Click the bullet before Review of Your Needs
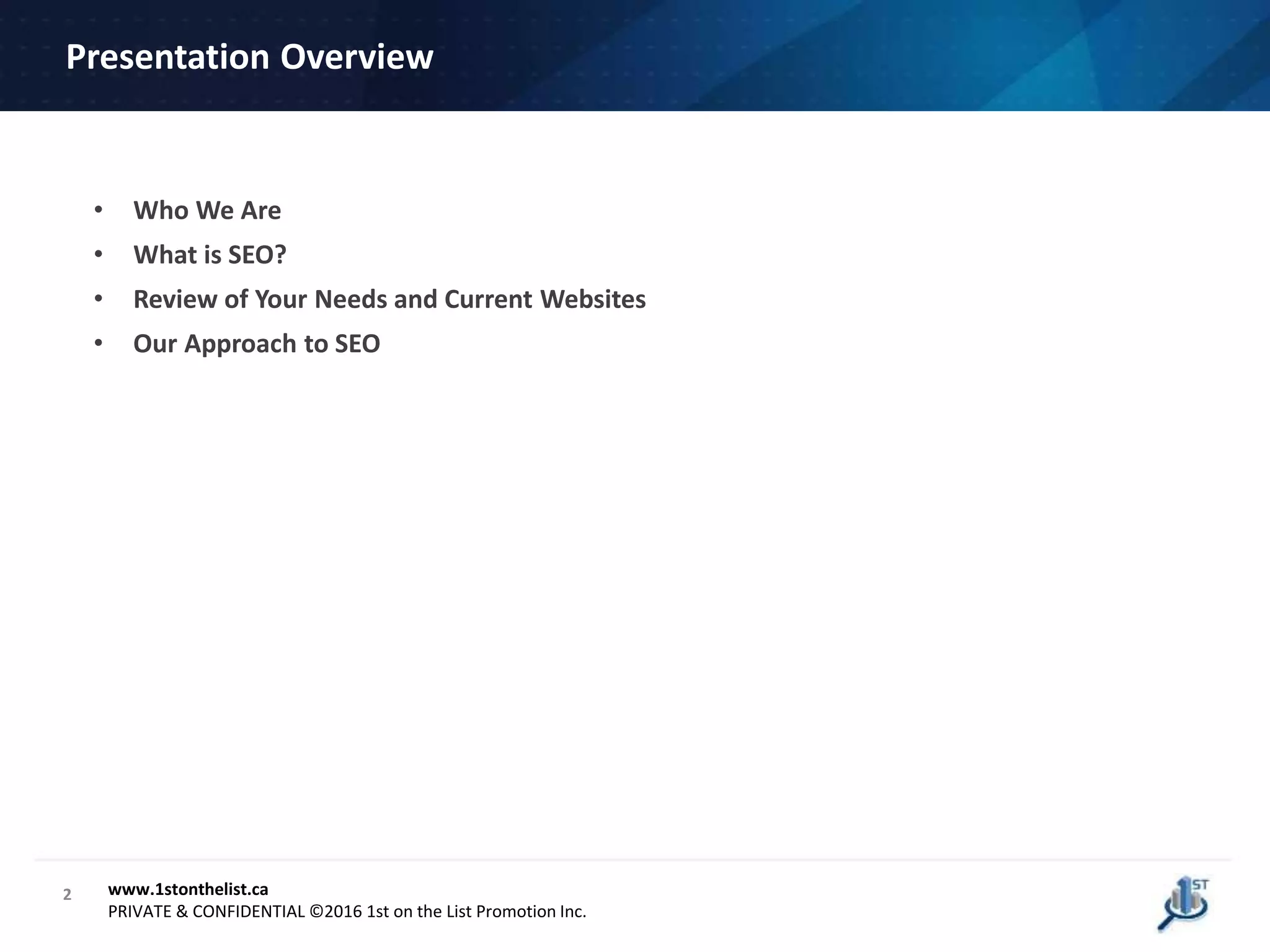Image resolution: width=1270 pixels, height=952 pixels. coord(99,299)
